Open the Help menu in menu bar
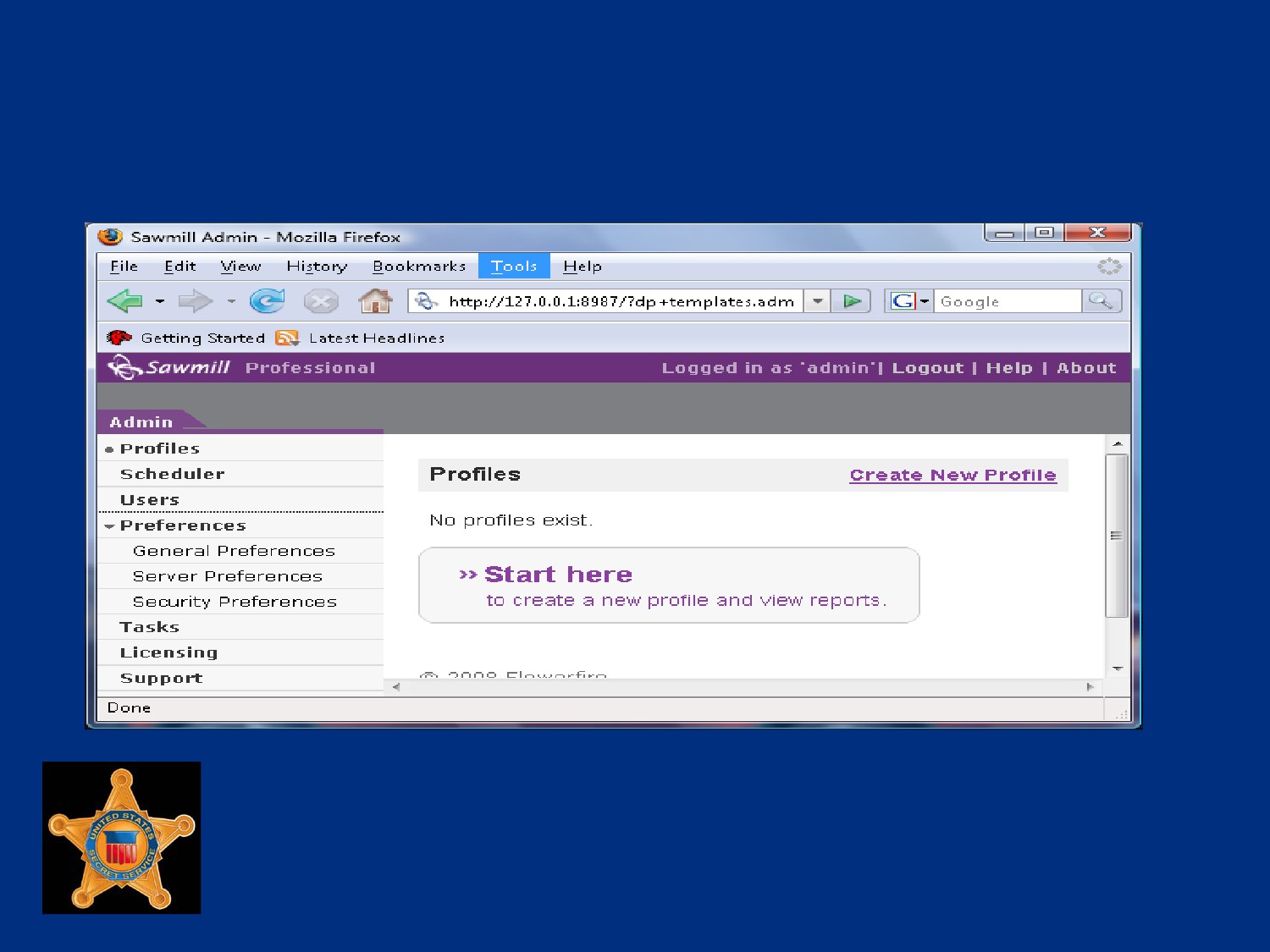 (x=583, y=267)
